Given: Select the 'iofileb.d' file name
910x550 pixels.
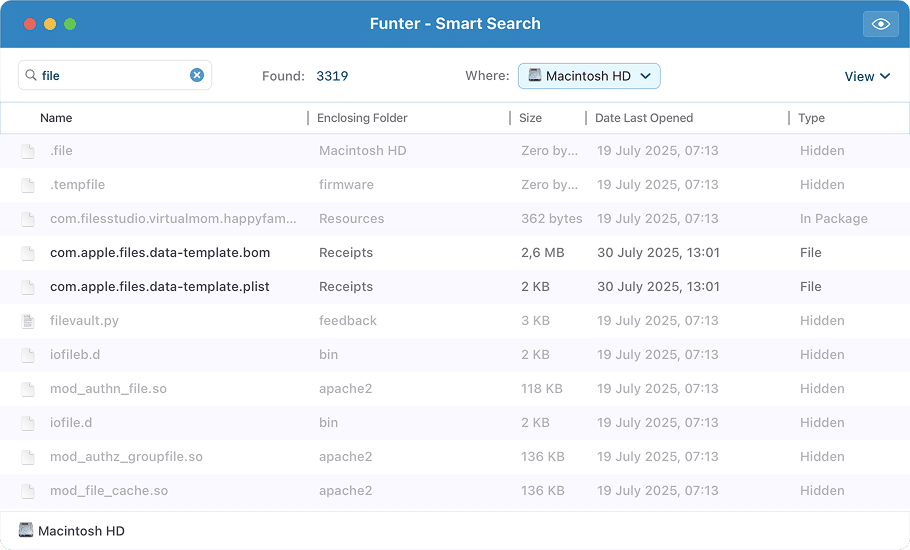Looking at the screenshot, I should pos(75,354).
